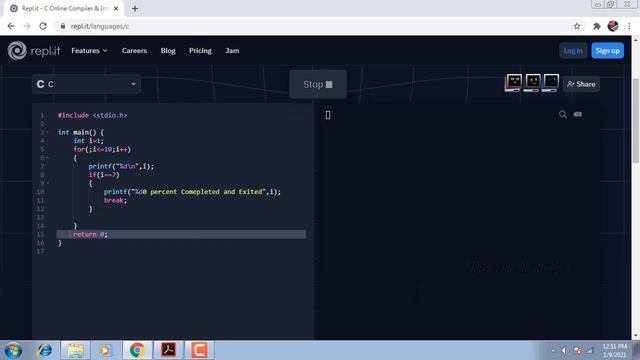Collapse the main function fold arrow
Image resolution: width=640 pixels, height=360 pixels.
coord(48,132)
